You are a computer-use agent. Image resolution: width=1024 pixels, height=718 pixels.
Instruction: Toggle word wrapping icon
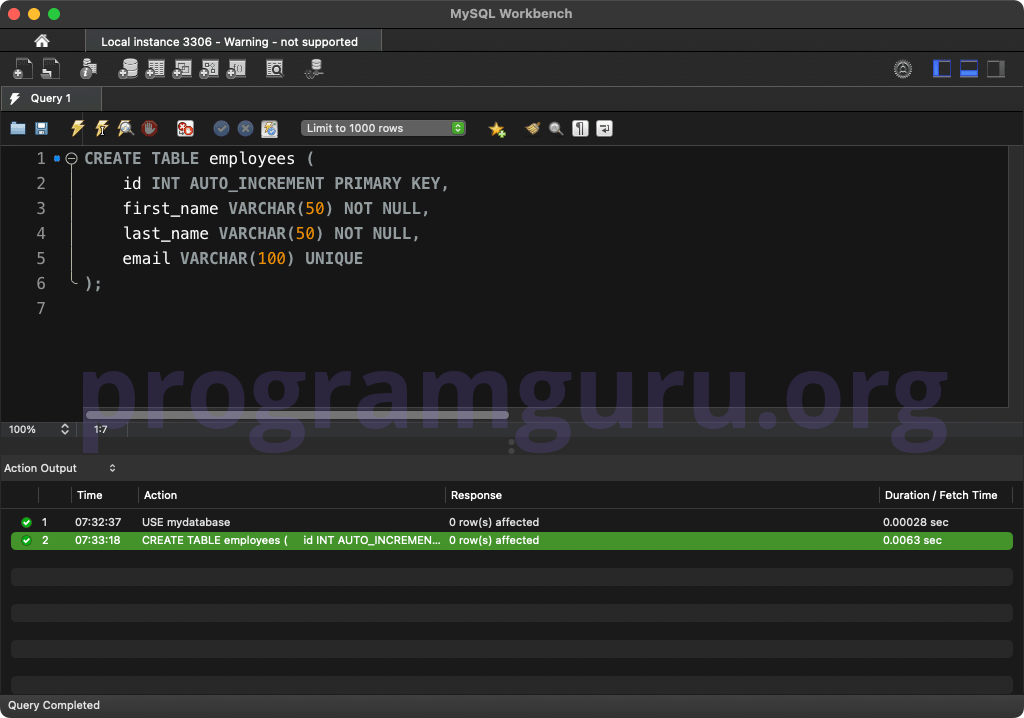(x=604, y=128)
